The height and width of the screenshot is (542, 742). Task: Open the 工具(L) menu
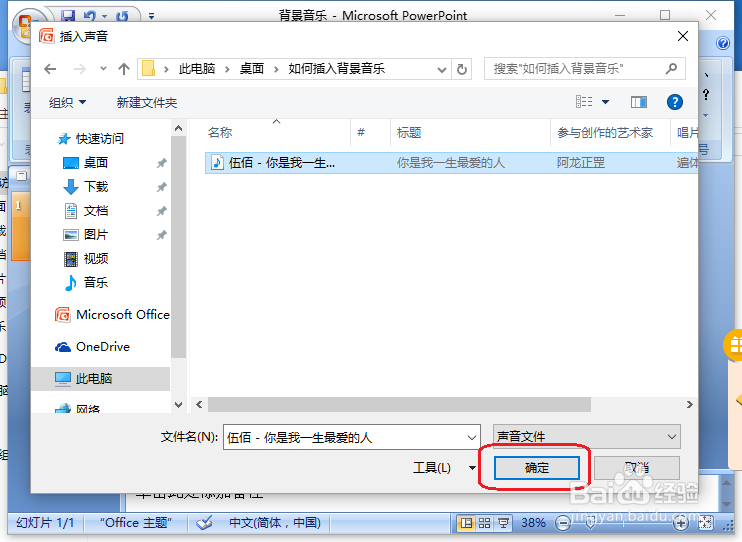click(x=444, y=468)
